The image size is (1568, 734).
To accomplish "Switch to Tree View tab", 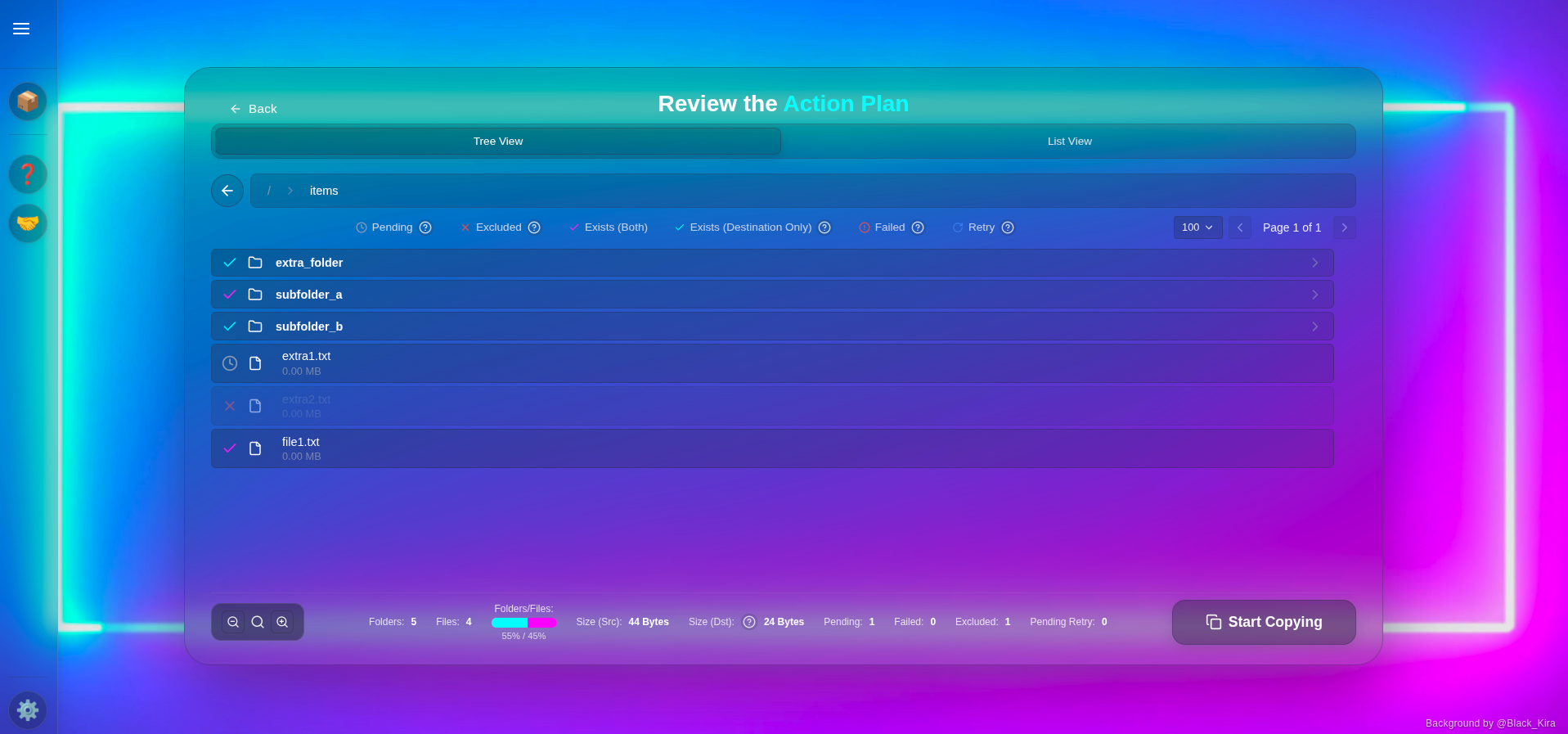I will (x=497, y=142).
